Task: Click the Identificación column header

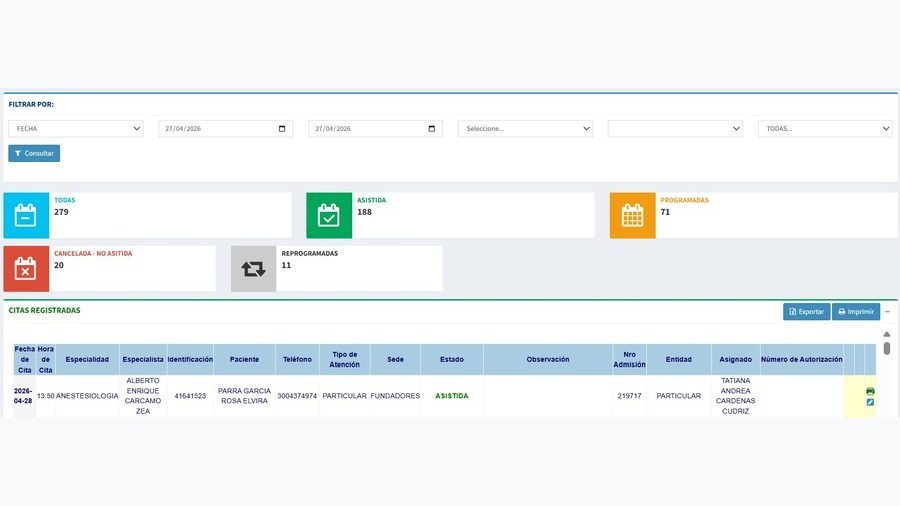Action: pyautogui.click(x=190, y=360)
